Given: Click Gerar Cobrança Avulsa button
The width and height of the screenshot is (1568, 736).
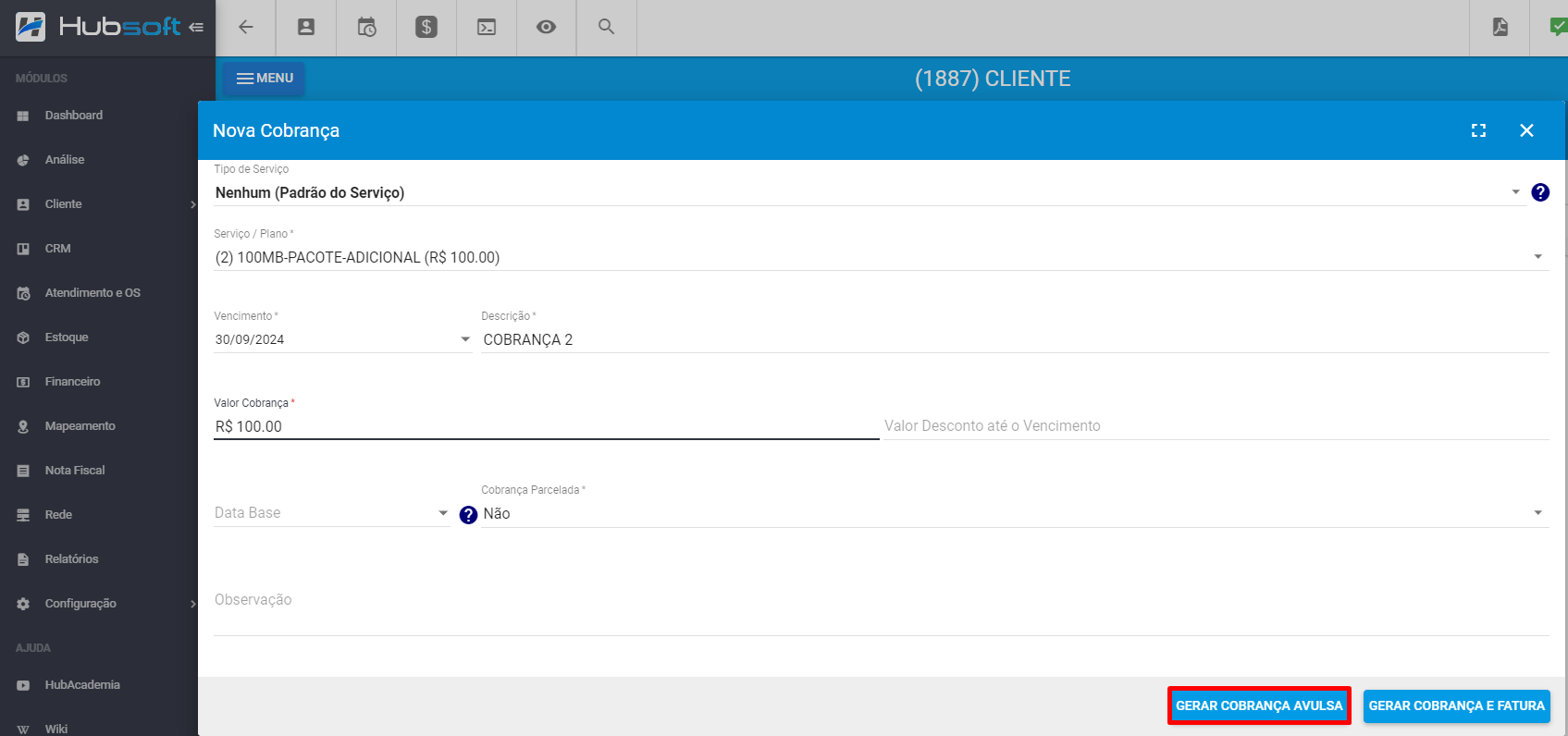Looking at the screenshot, I should pyautogui.click(x=1259, y=705).
